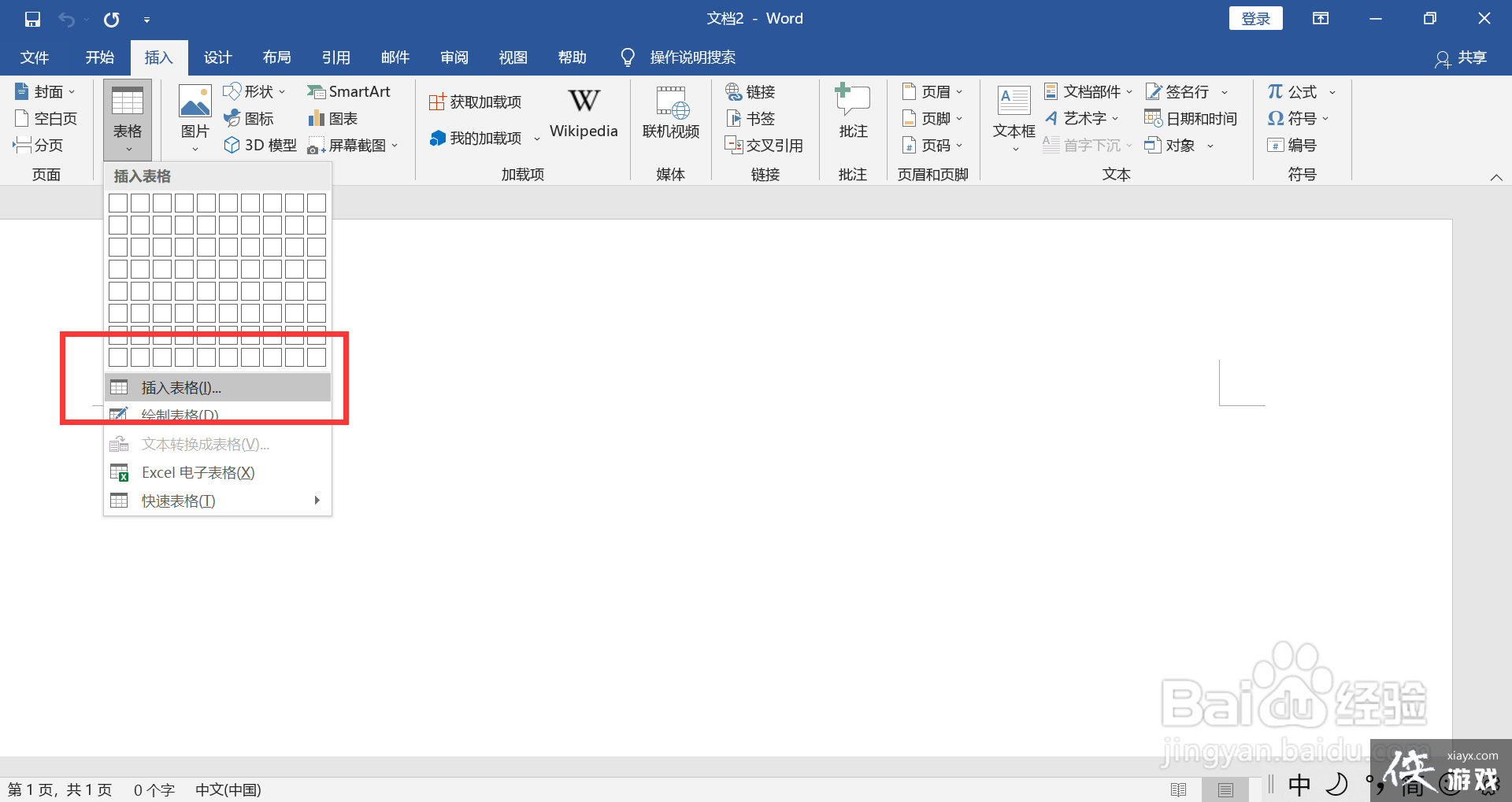Click the 共享 share button
Viewport: 1512px width, 802px height.
pyautogui.click(x=1462, y=58)
